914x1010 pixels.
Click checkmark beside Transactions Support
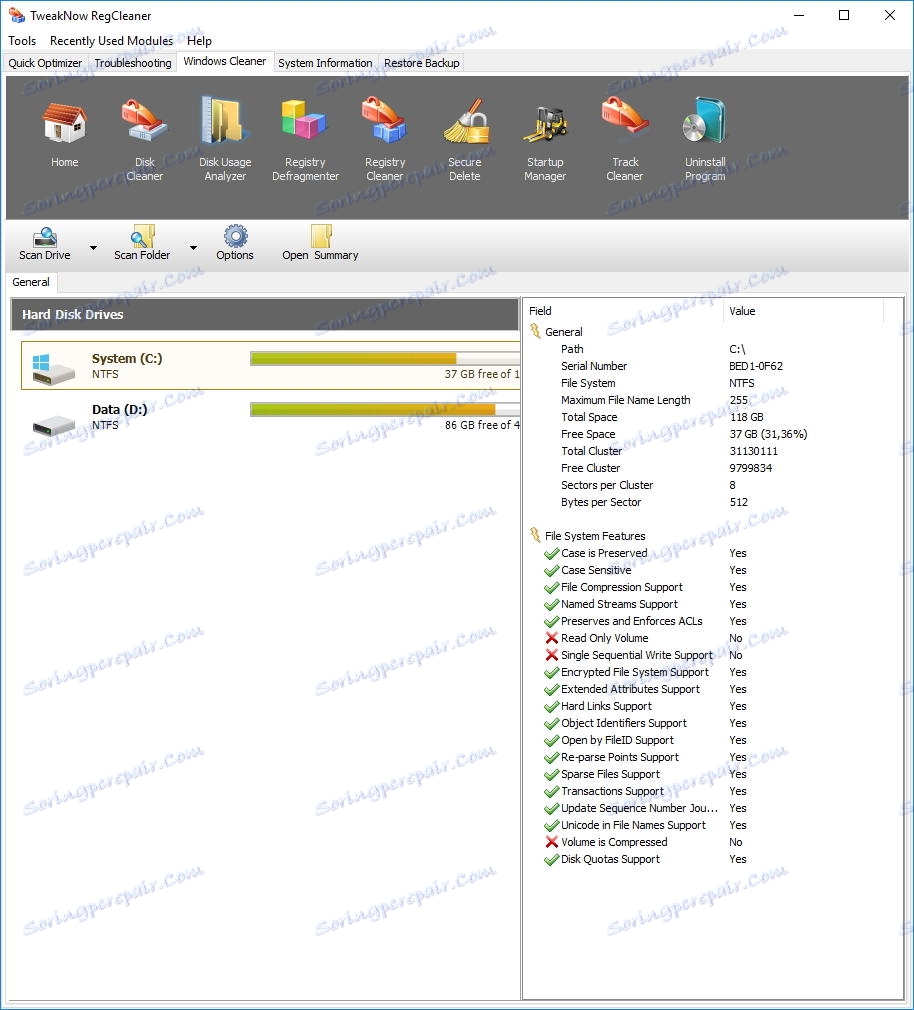pyautogui.click(x=551, y=792)
